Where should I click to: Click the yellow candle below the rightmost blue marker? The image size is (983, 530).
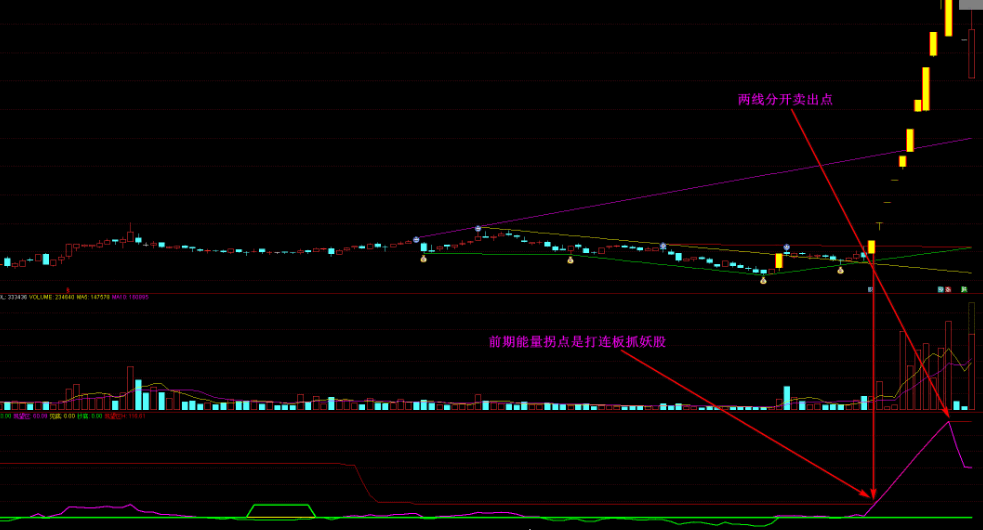pos(779,260)
